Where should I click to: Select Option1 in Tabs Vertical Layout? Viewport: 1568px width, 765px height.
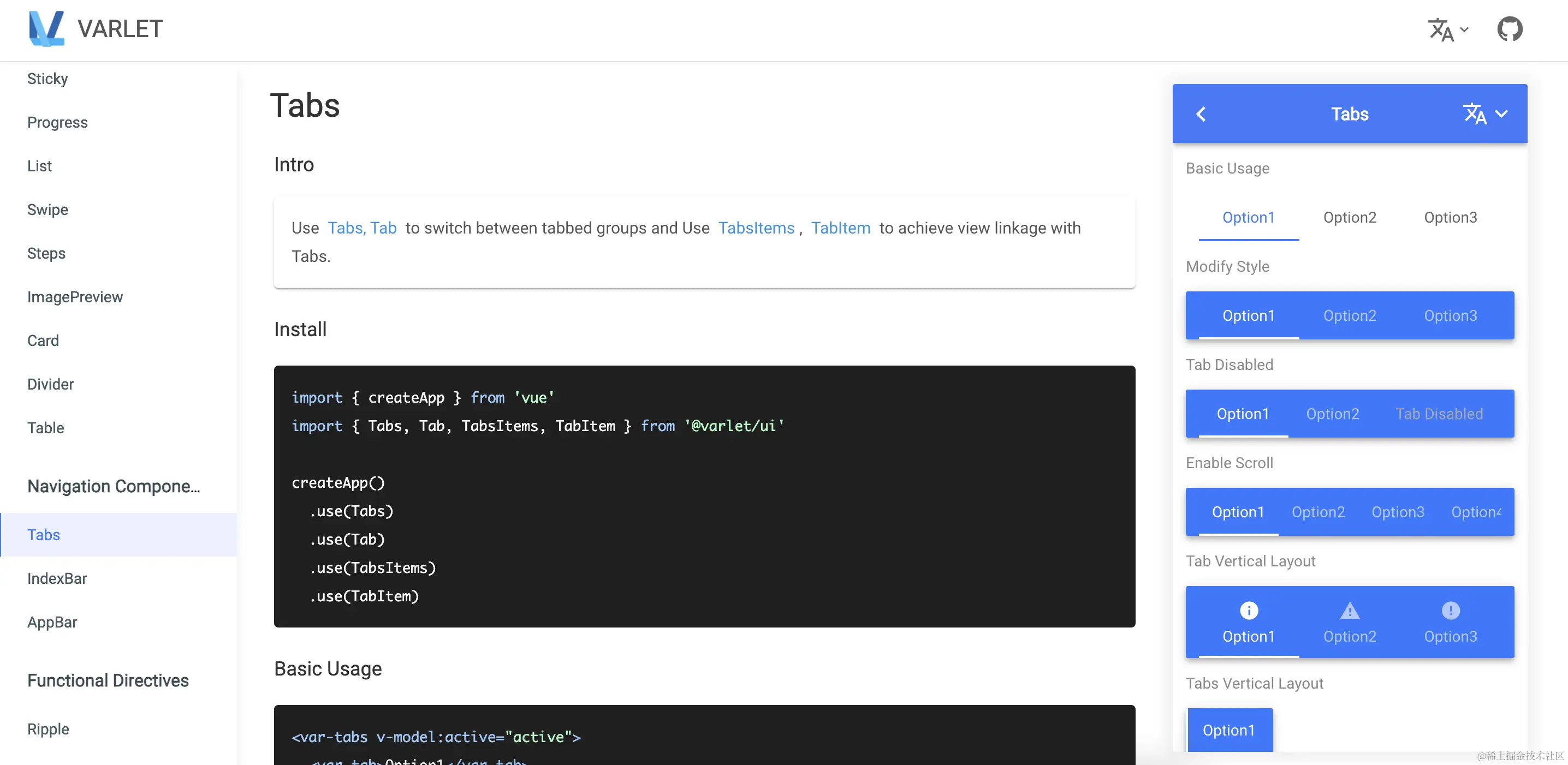1229,730
